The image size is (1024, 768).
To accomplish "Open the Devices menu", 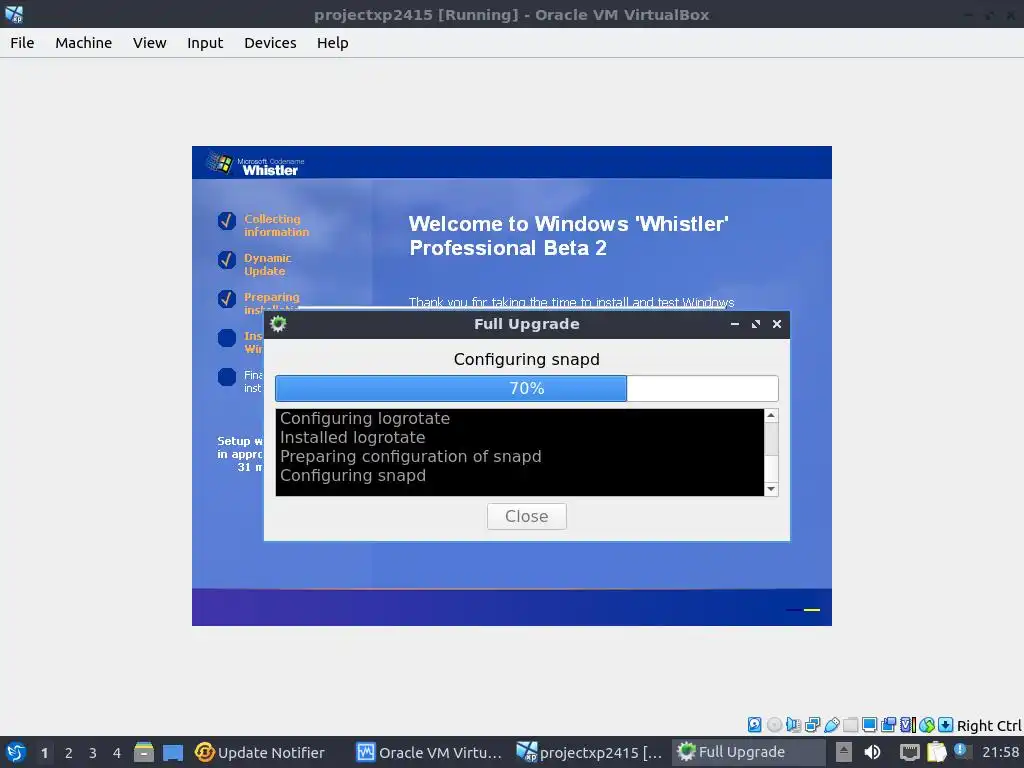I will click(270, 42).
